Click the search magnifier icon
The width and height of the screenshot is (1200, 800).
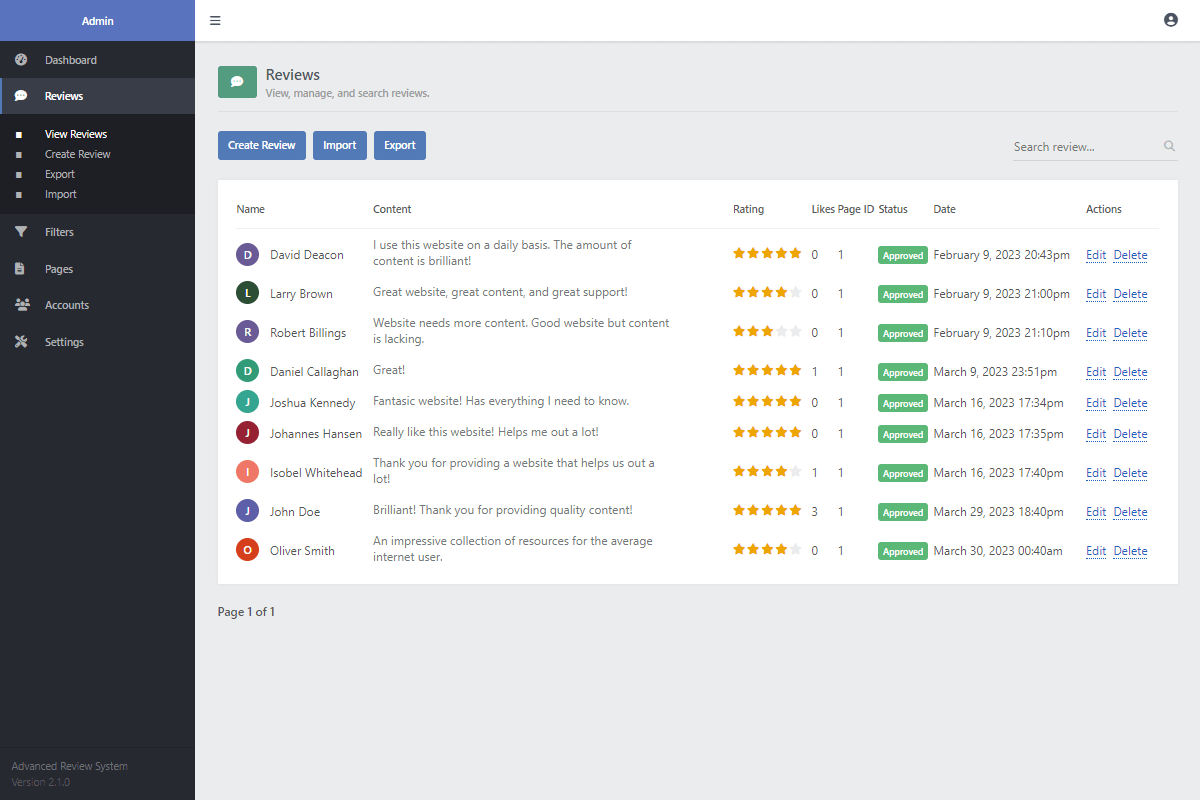(x=1169, y=146)
